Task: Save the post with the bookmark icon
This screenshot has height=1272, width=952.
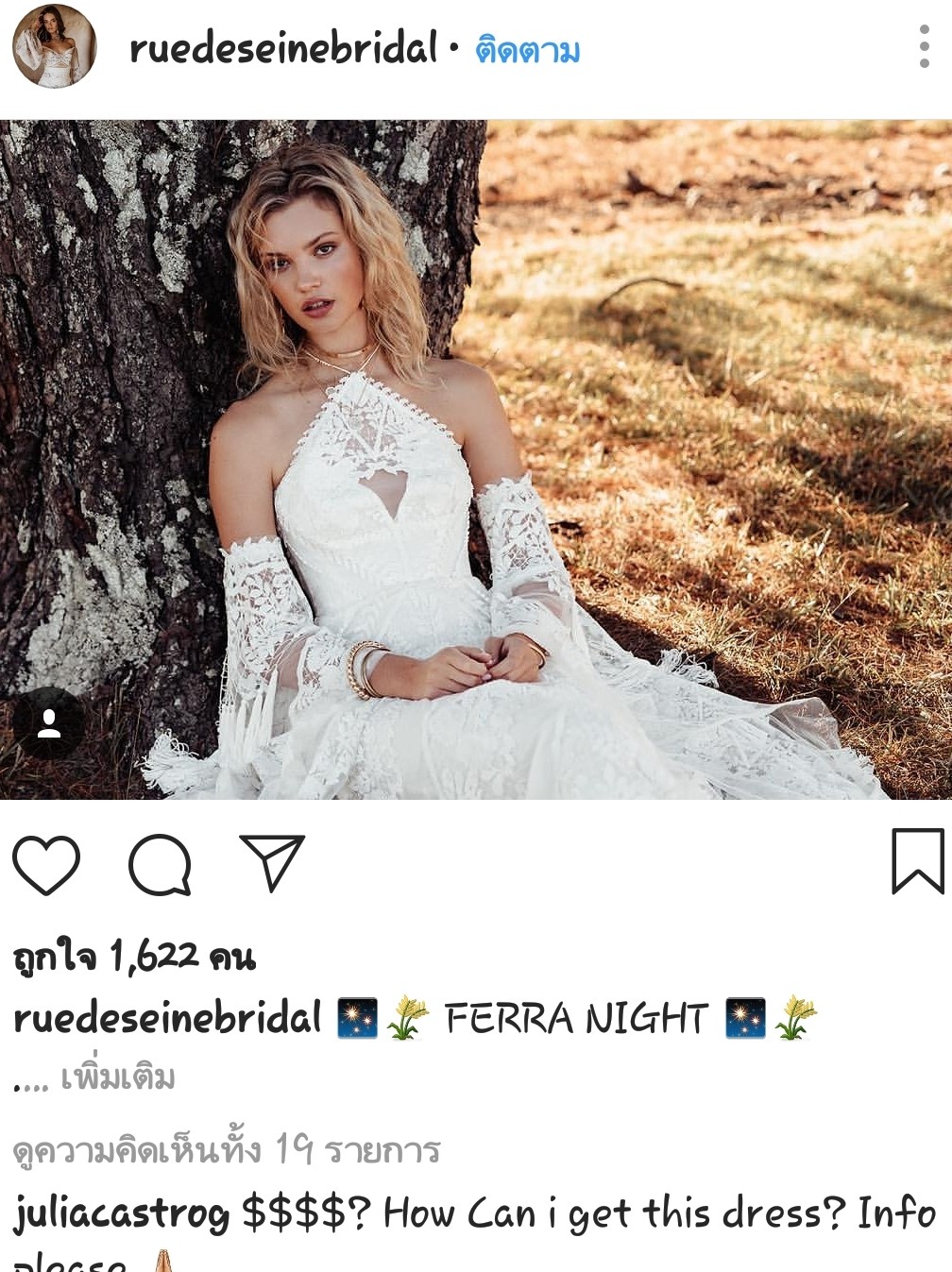Action: [917, 860]
